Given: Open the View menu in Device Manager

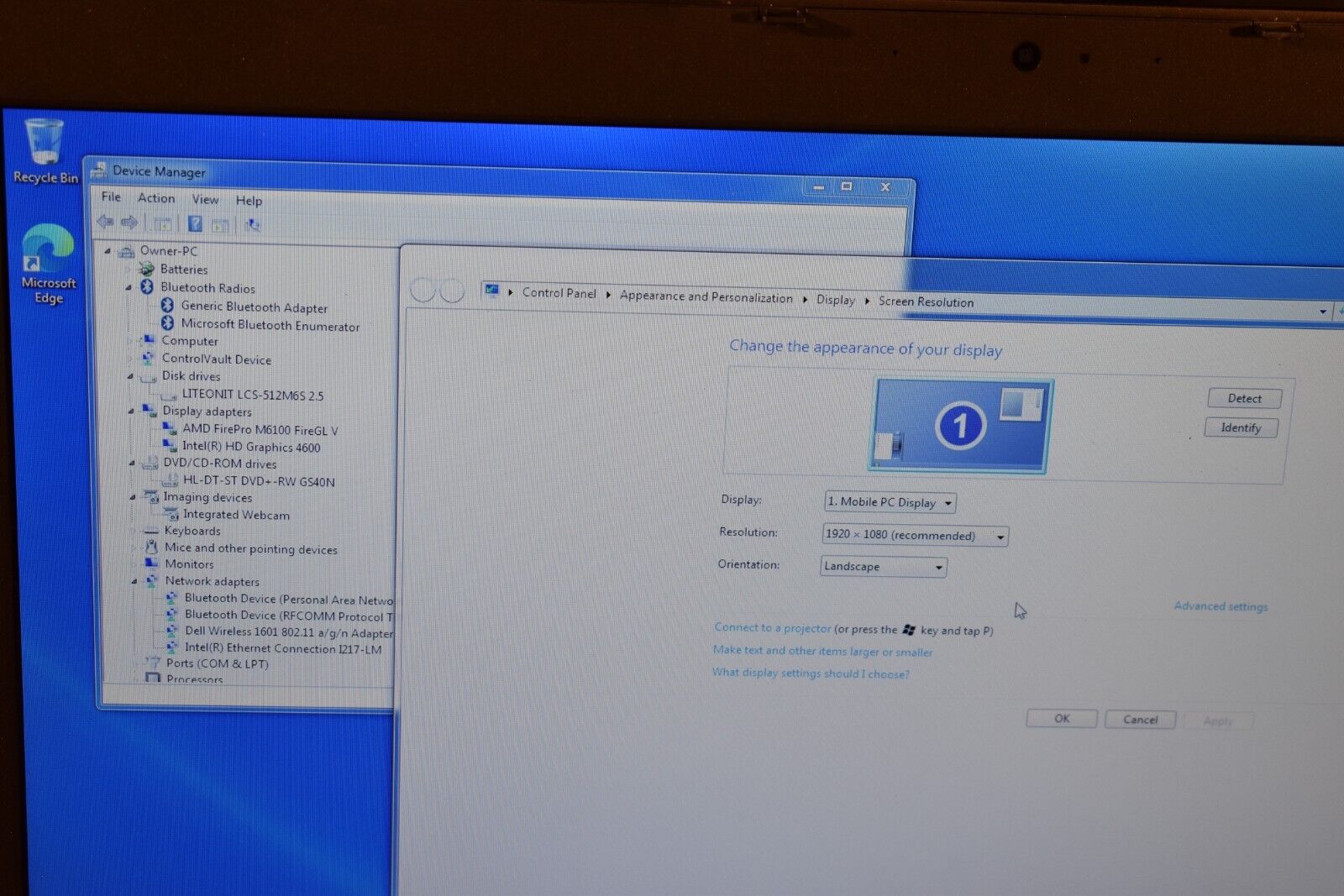Looking at the screenshot, I should tap(205, 199).
